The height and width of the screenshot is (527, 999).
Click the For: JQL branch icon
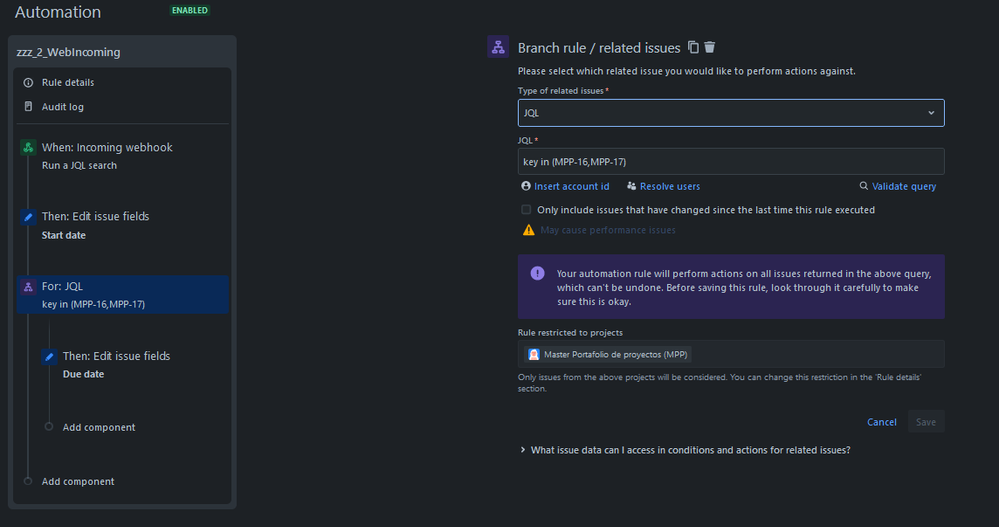pos(28,287)
